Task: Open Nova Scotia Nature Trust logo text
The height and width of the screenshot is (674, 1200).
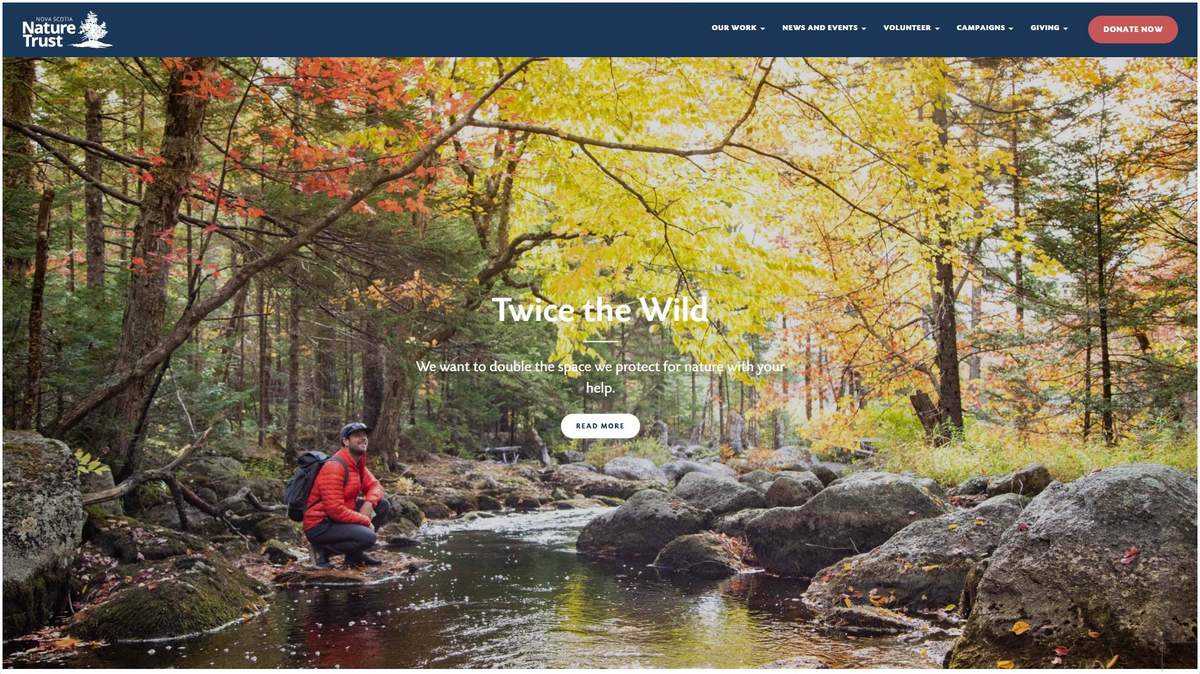Action: [49, 32]
